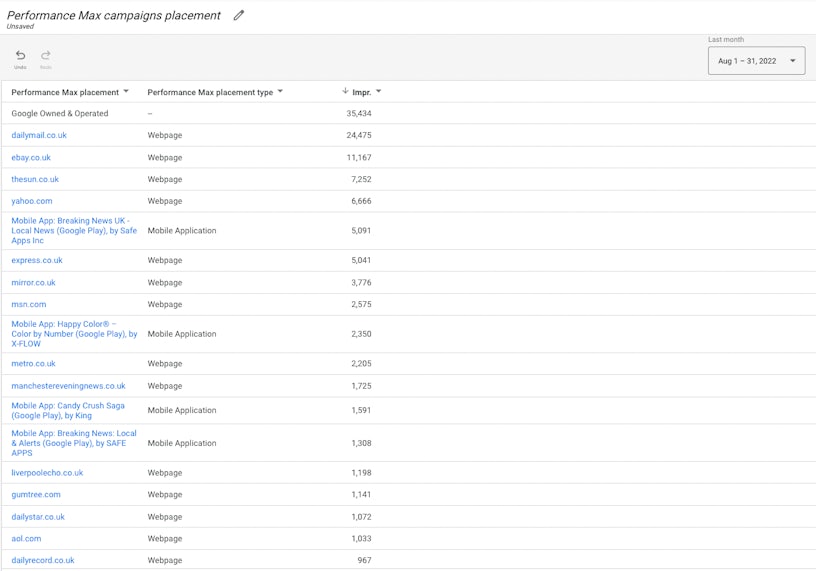816x571 pixels.
Task: Click the Redo arrow icon
Action: [46, 56]
